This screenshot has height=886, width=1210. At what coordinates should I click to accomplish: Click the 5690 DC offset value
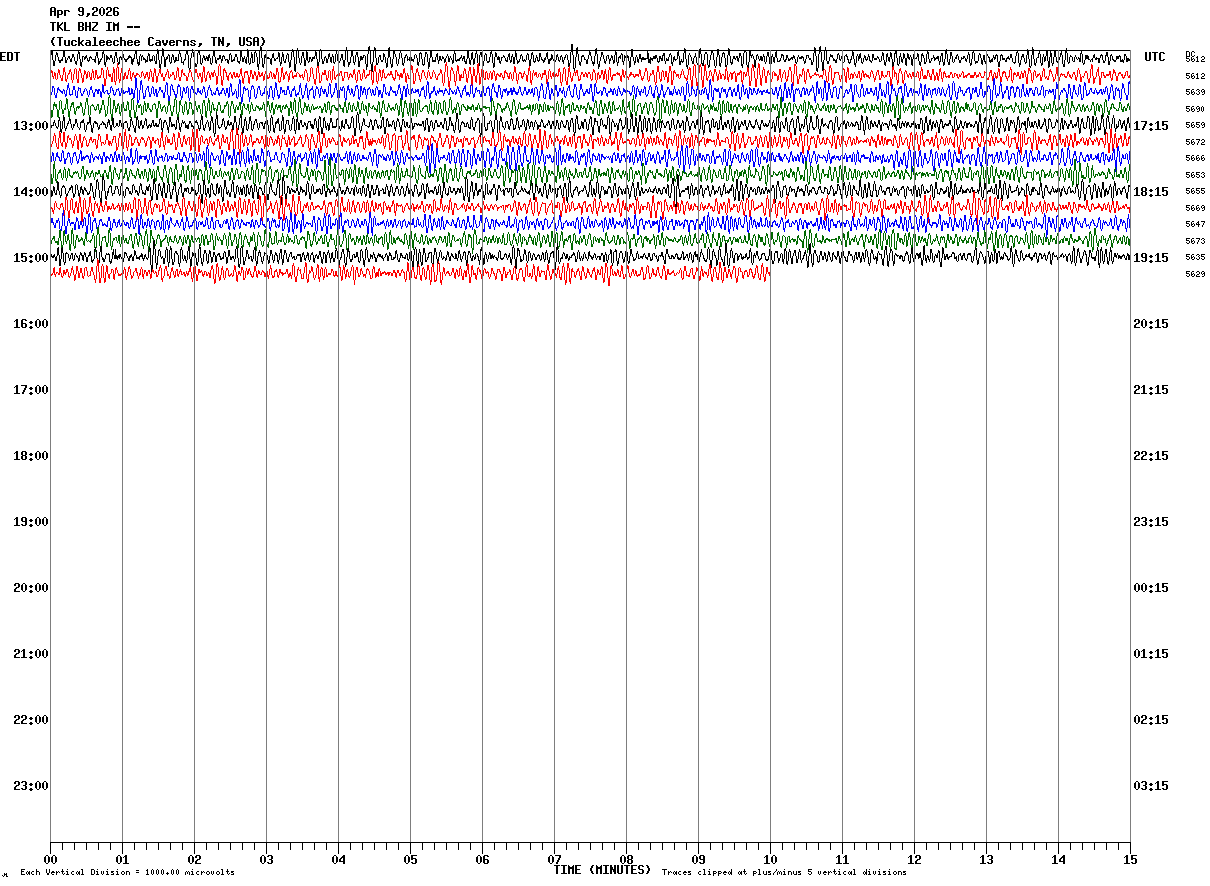coord(1195,109)
